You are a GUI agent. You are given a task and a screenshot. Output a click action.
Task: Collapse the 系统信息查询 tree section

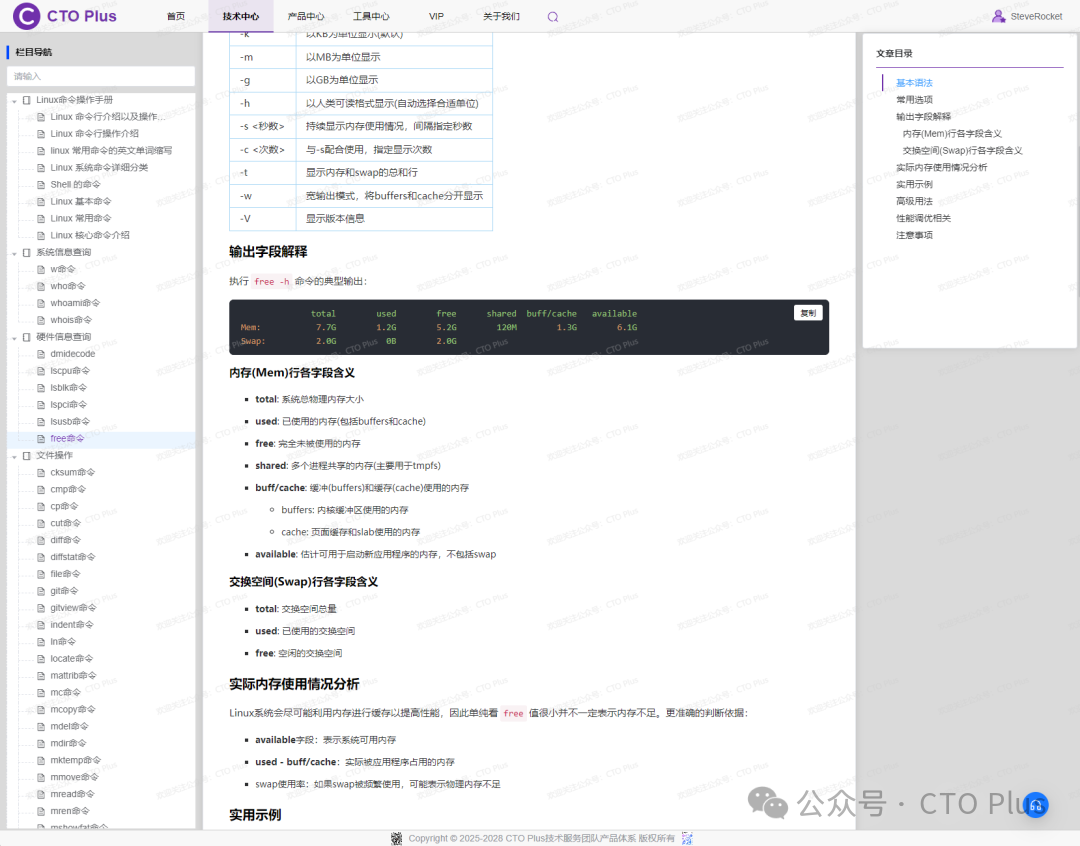click(x=14, y=252)
